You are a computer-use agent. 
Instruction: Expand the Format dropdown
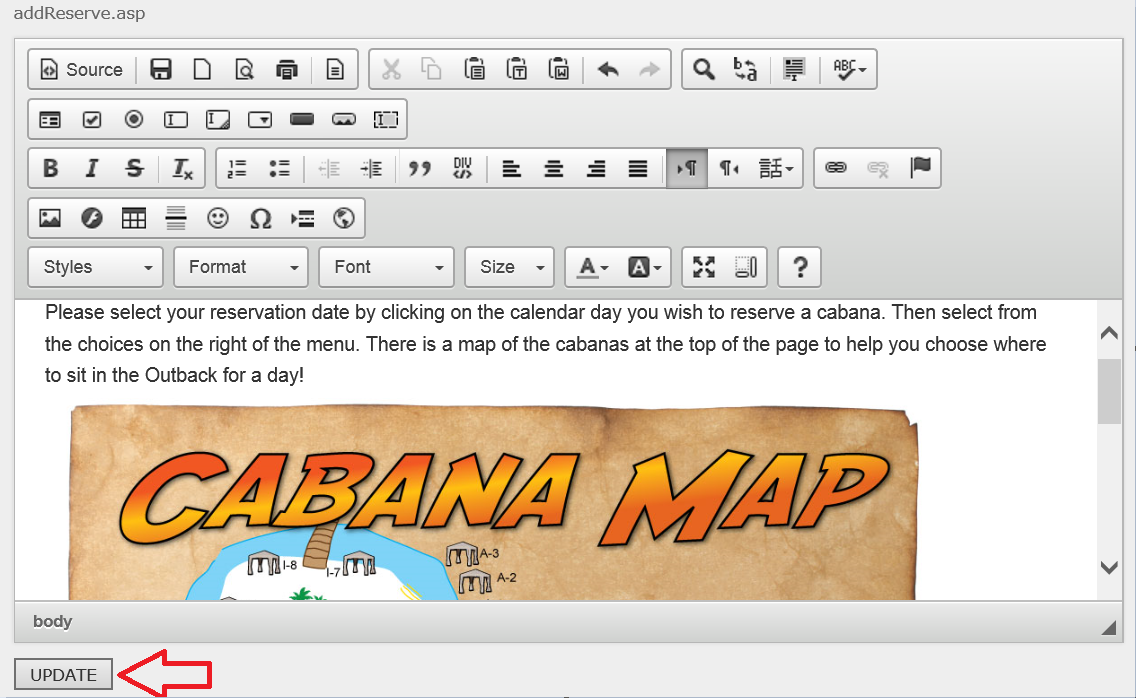click(241, 267)
